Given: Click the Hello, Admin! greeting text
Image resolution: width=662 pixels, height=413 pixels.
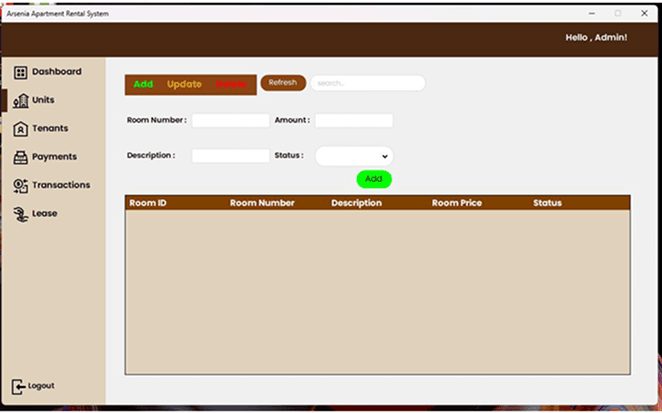Looking at the screenshot, I should pyautogui.click(x=596, y=38).
